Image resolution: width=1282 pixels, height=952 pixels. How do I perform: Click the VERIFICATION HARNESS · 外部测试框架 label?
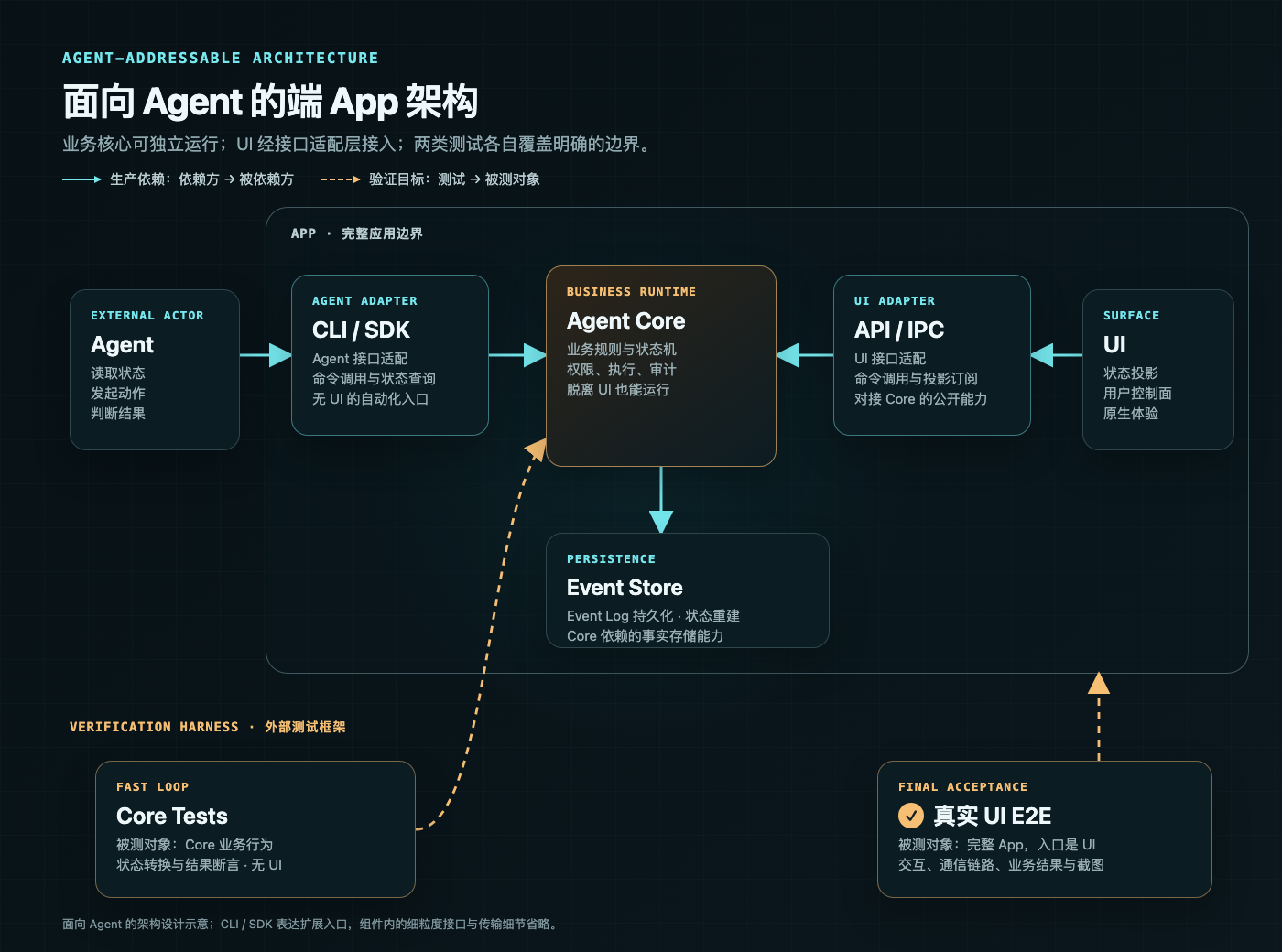[x=207, y=727]
